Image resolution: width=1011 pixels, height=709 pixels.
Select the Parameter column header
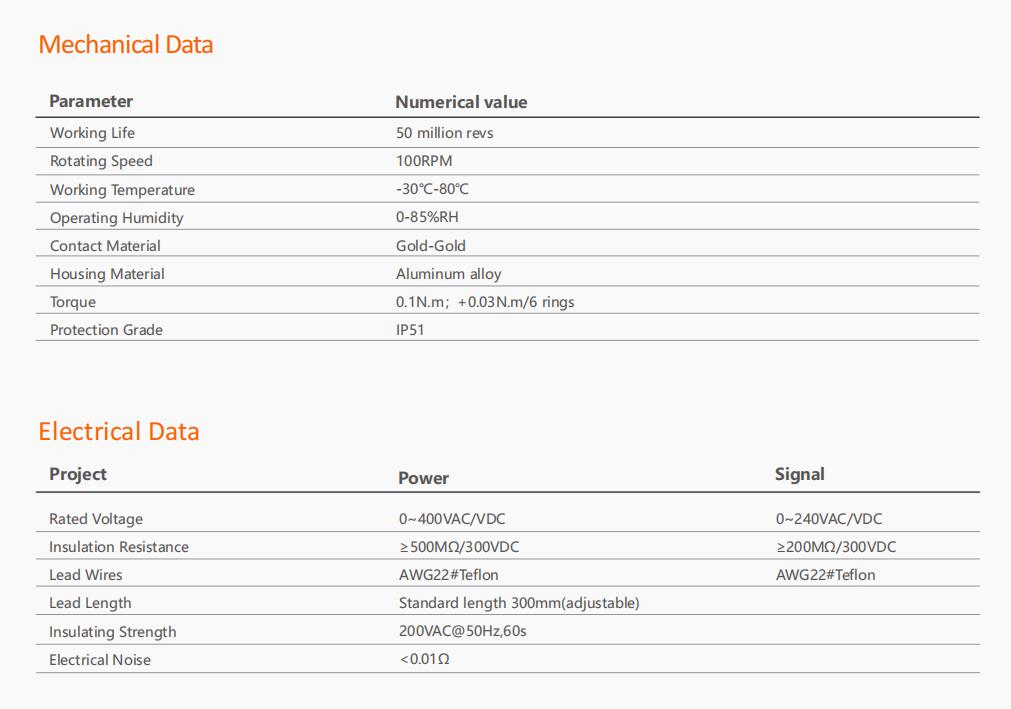[x=91, y=101]
